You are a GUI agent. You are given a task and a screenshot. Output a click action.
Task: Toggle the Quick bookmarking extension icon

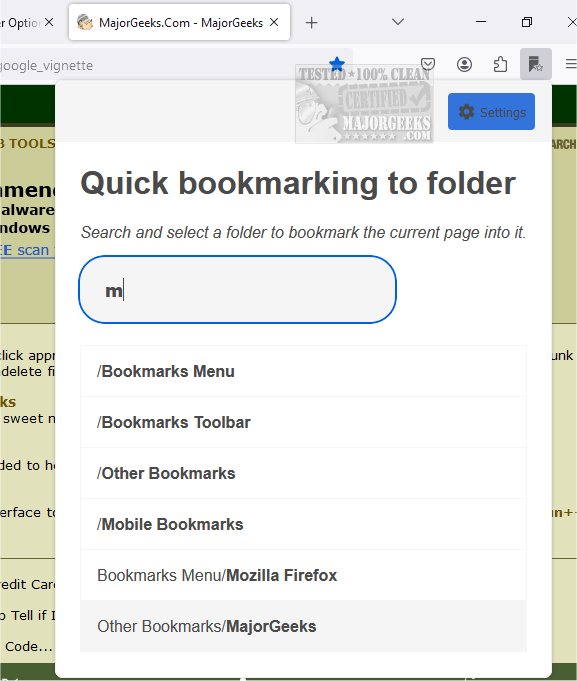(536, 64)
